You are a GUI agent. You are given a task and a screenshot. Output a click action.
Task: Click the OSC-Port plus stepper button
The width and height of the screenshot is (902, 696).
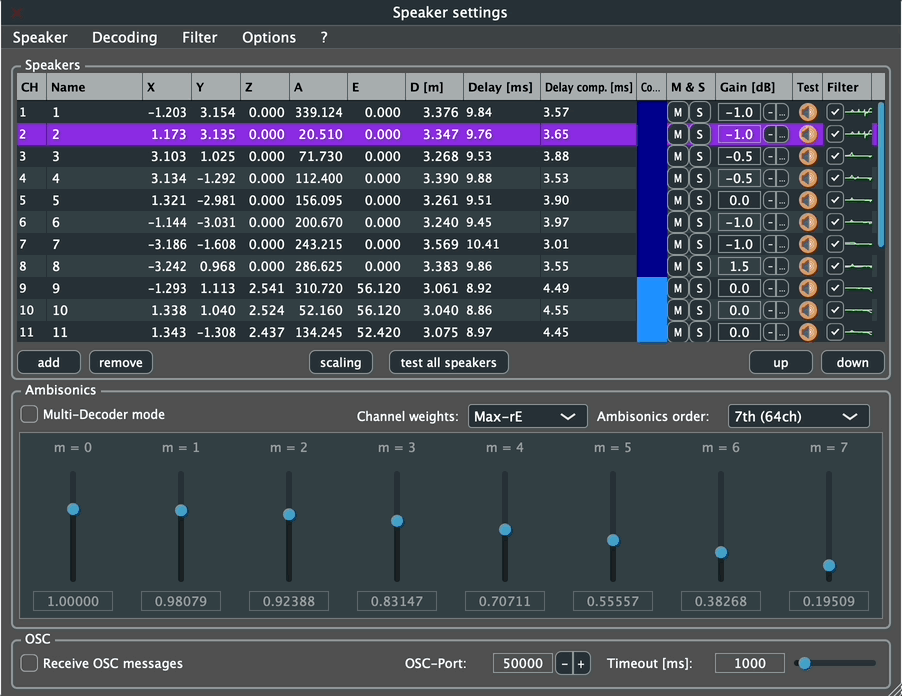[581, 663]
